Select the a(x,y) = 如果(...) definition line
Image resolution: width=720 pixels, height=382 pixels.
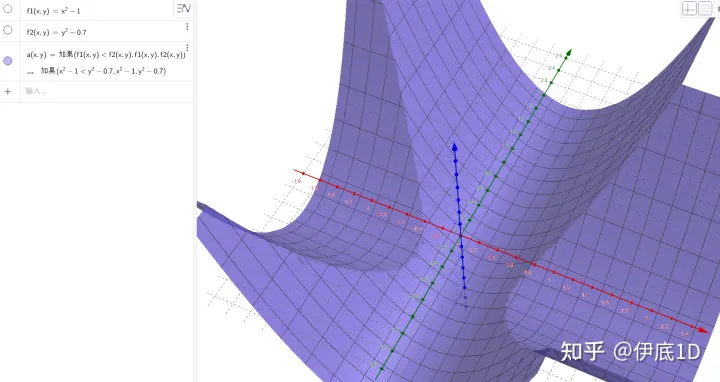106,54
